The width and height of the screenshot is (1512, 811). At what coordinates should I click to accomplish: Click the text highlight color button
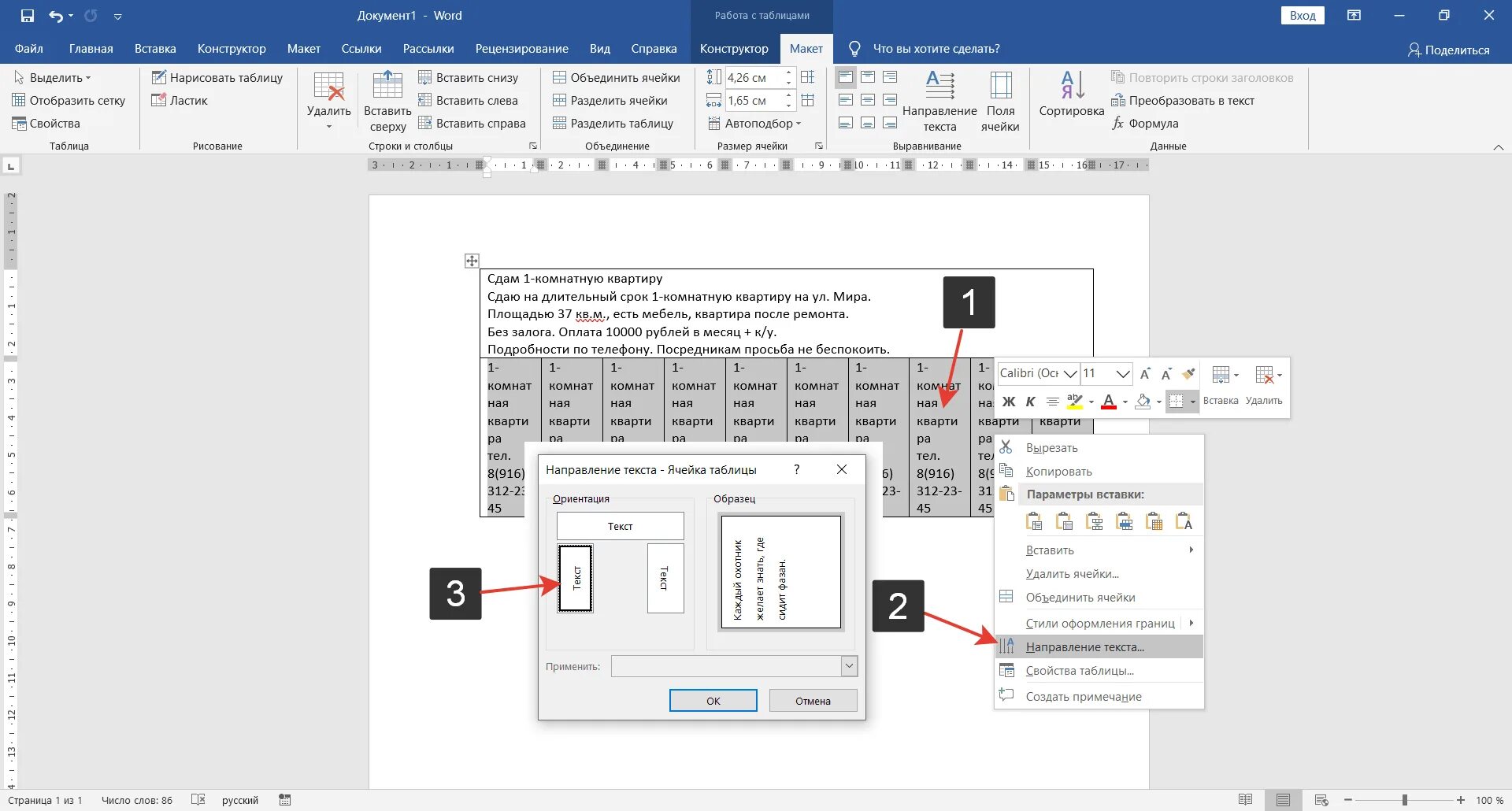(x=1074, y=402)
